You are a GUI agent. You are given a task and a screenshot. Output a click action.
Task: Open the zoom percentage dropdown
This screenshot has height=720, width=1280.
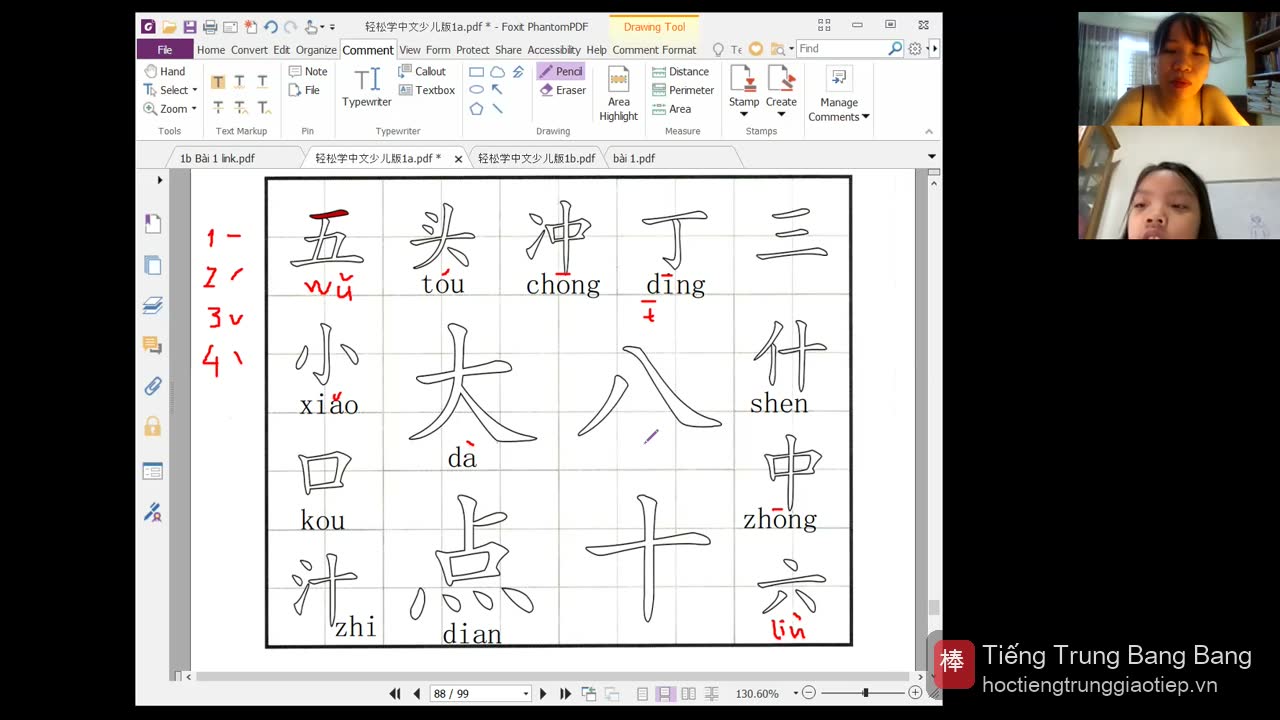click(x=796, y=693)
